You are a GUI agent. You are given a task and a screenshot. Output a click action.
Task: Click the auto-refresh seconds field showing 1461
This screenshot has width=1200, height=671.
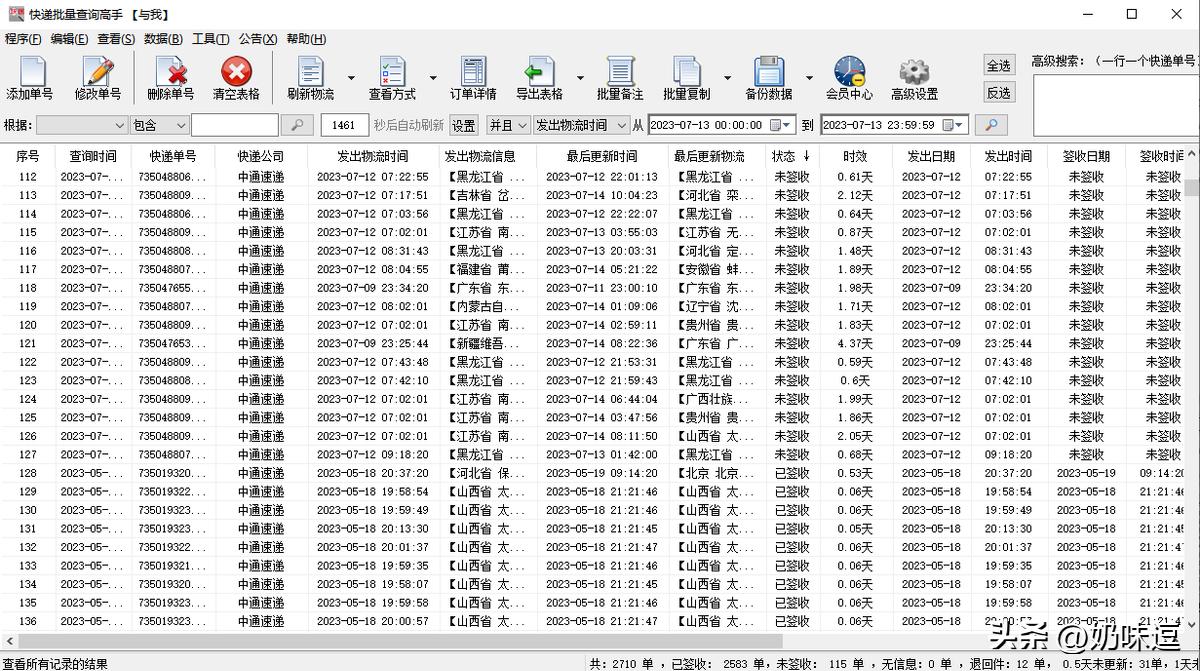[344, 125]
